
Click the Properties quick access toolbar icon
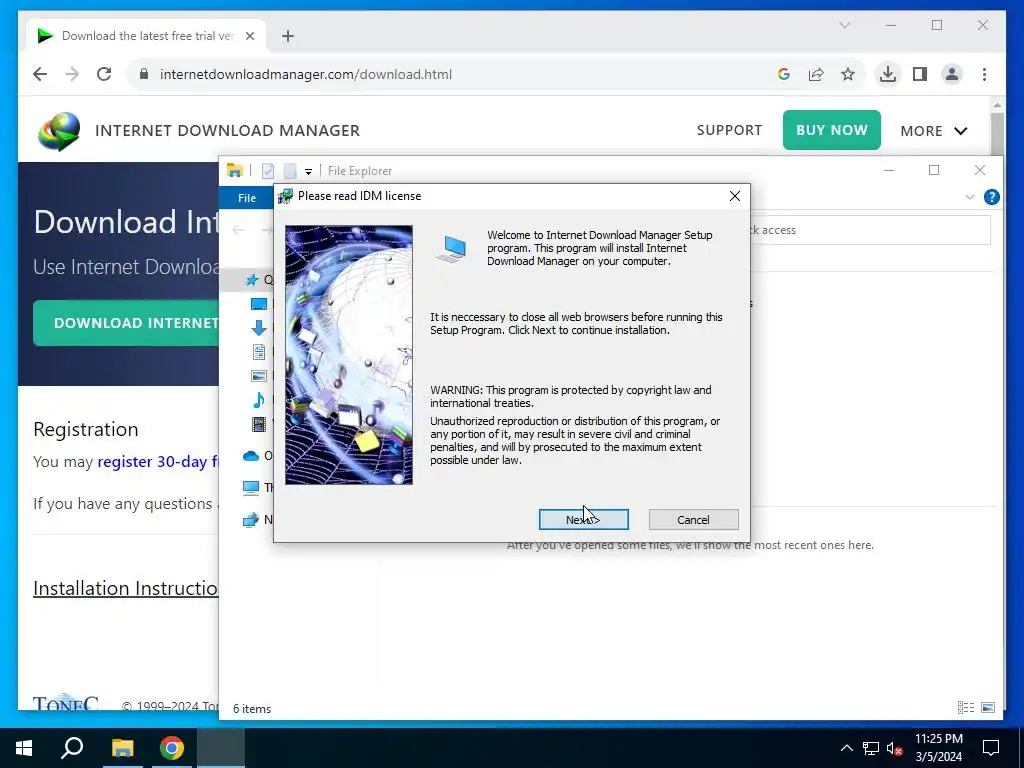(x=268, y=171)
